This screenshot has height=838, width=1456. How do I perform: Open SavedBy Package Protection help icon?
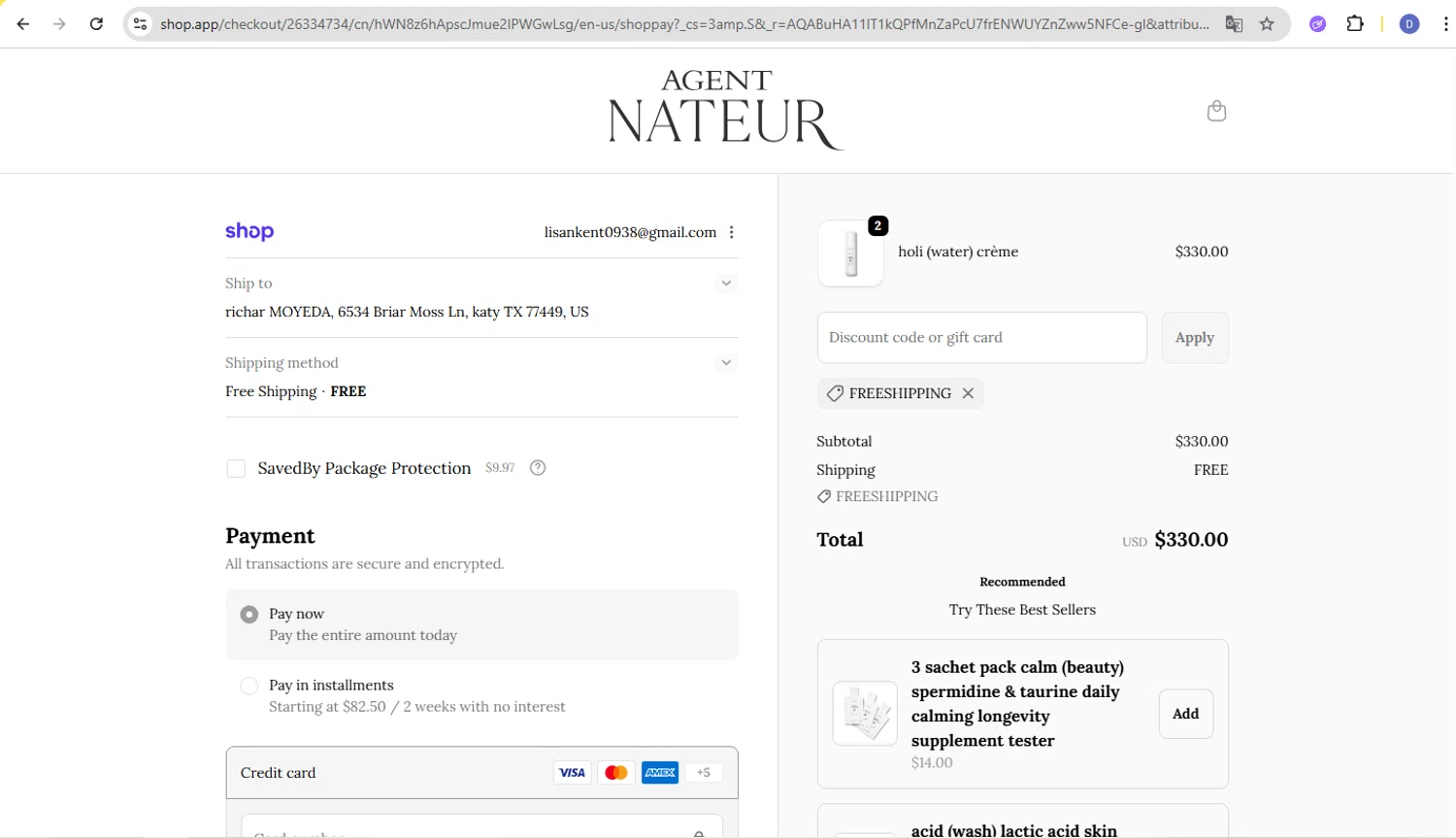point(538,468)
